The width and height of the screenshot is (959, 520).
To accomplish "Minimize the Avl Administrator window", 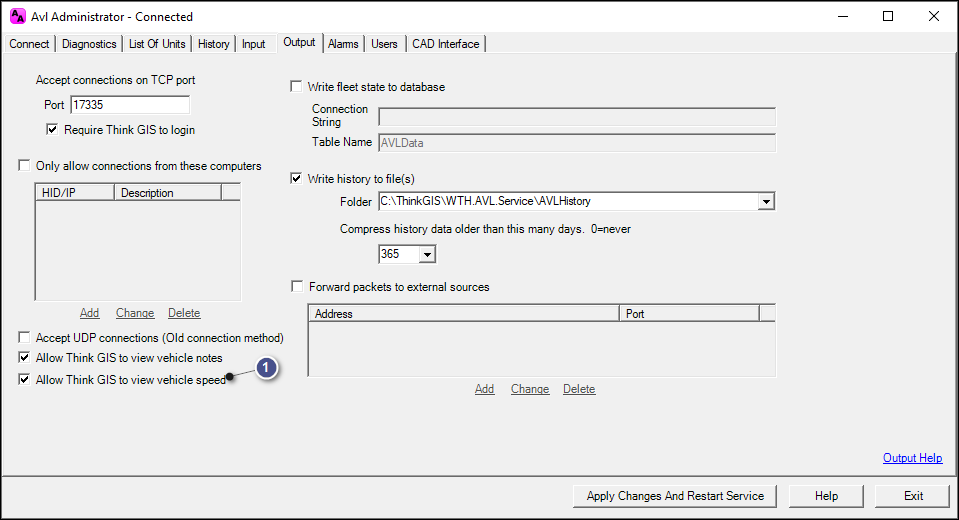I will [843, 17].
